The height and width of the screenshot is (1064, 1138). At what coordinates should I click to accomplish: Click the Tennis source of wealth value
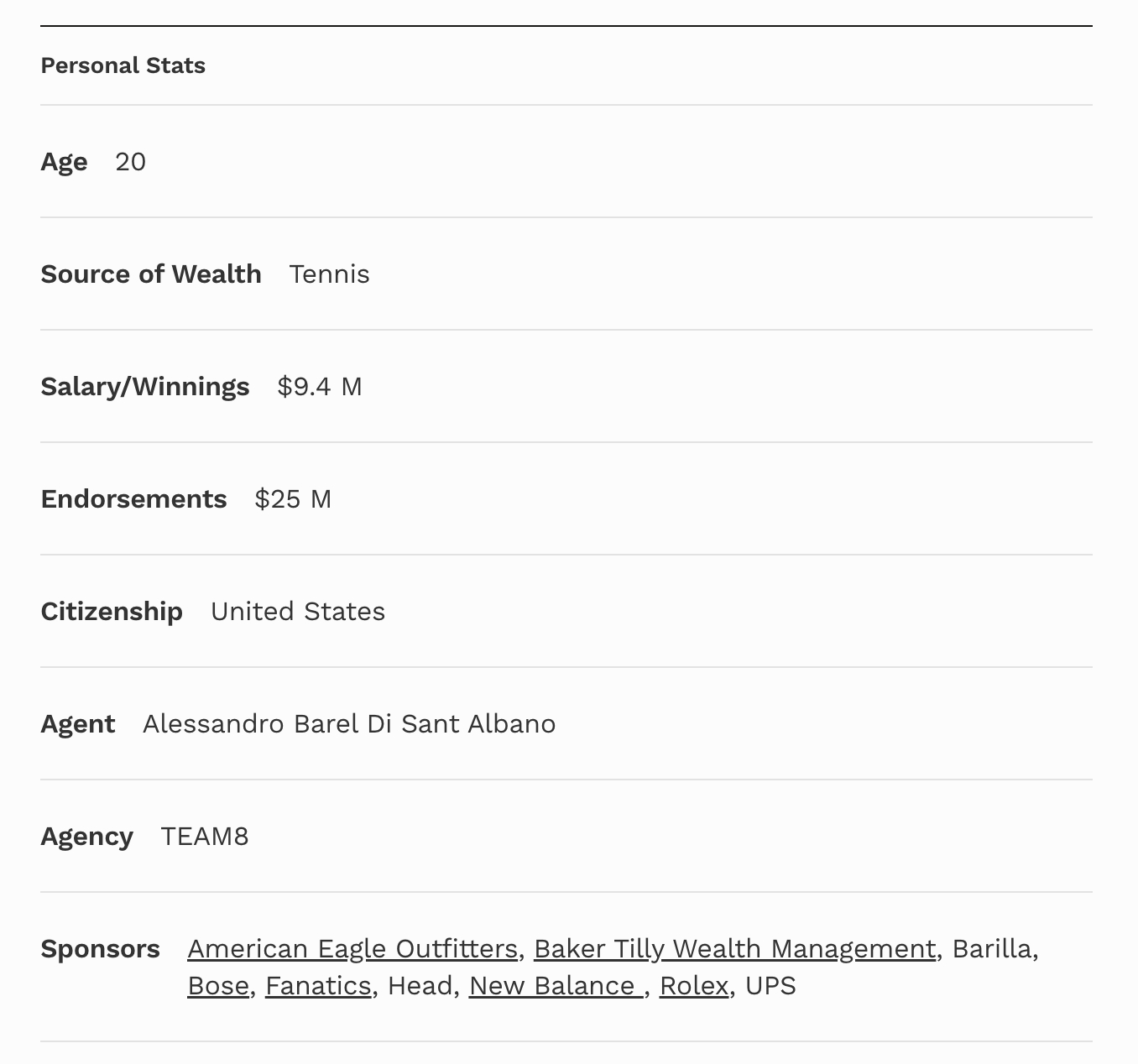[329, 274]
